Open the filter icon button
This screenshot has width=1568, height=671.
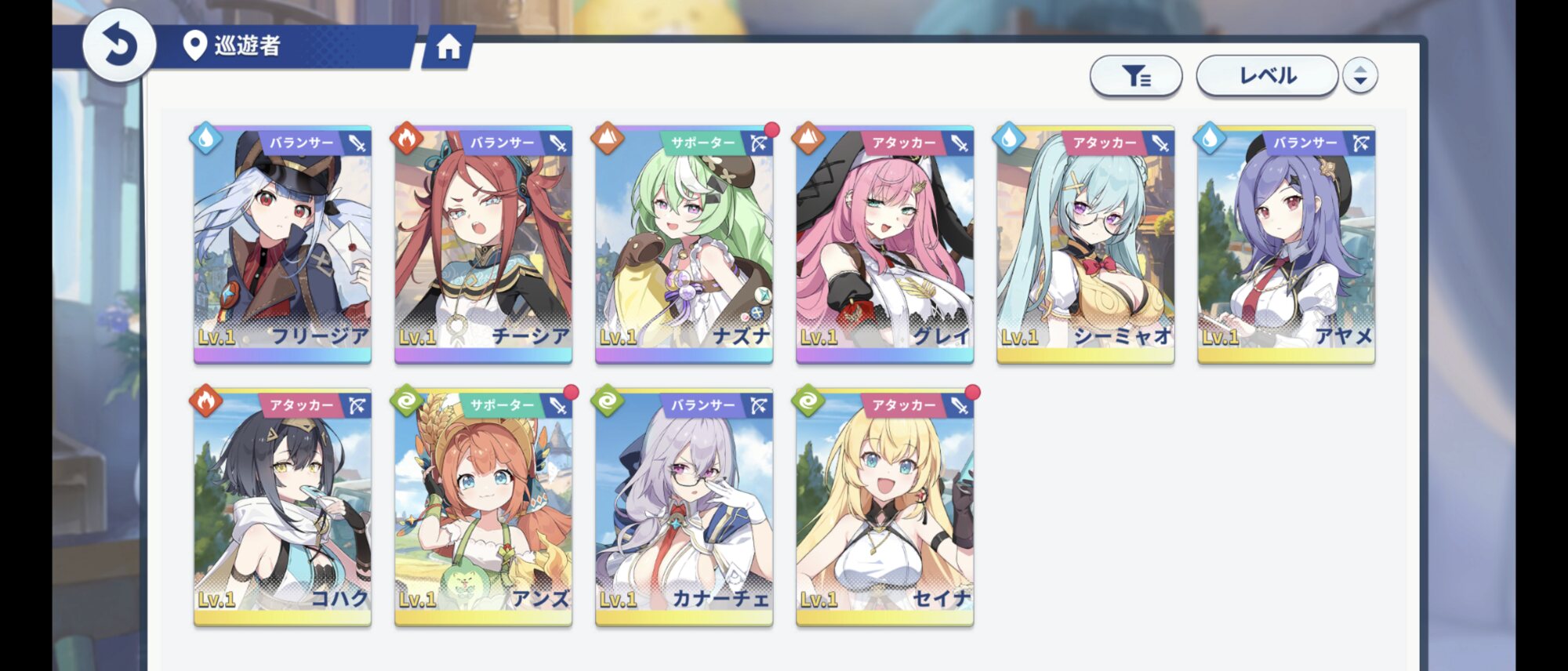coord(1136,76)
